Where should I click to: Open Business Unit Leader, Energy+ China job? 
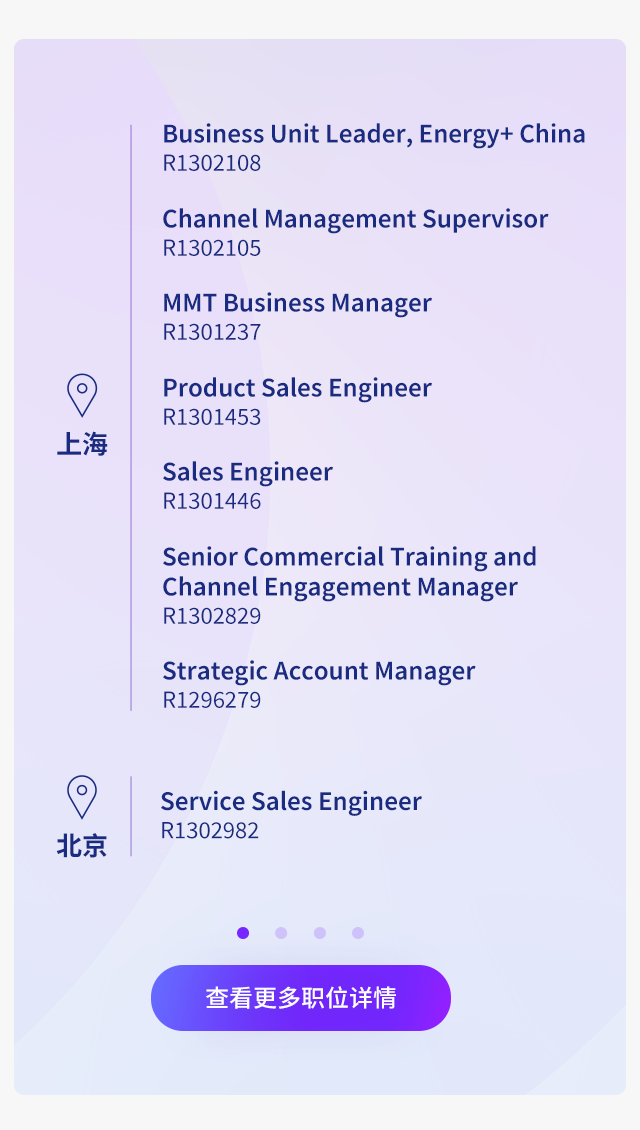[x=374, y=134]
